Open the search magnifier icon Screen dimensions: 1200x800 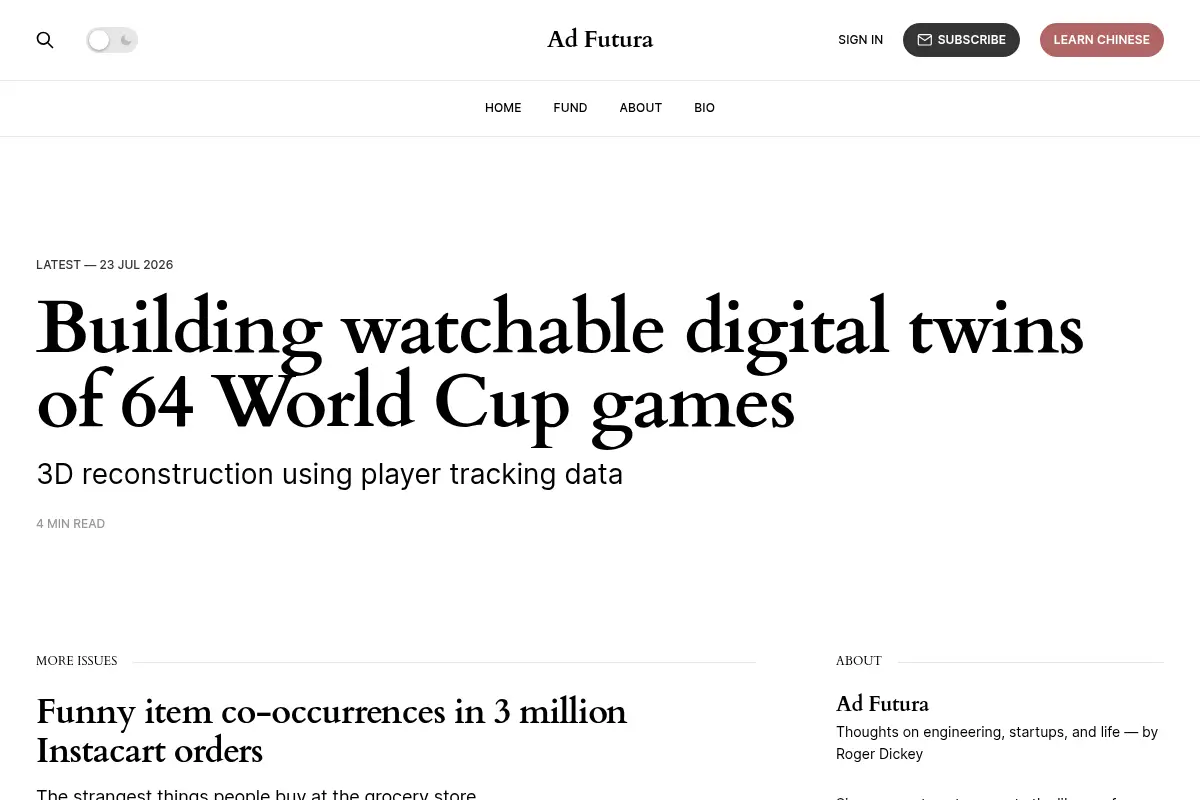tap(45, 40)
